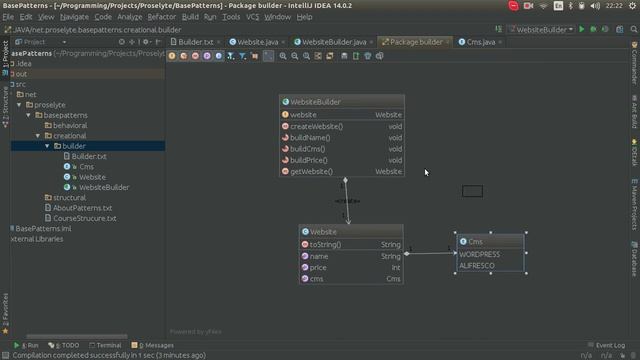The height and width of the screenshot is (360, 640).
Task: Run WebsiteBuilder with green play icon
Action: (x=582, y=29)
